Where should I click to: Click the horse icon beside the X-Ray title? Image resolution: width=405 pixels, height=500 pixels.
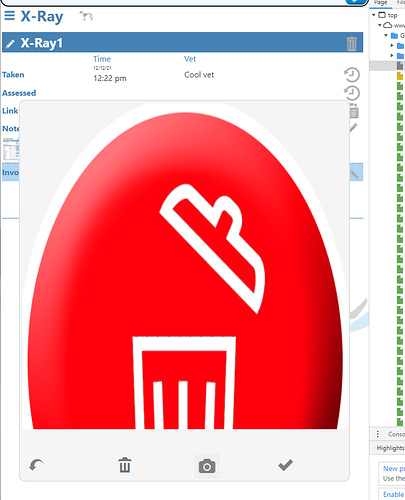pyautogui.click(x=86, y=16)
